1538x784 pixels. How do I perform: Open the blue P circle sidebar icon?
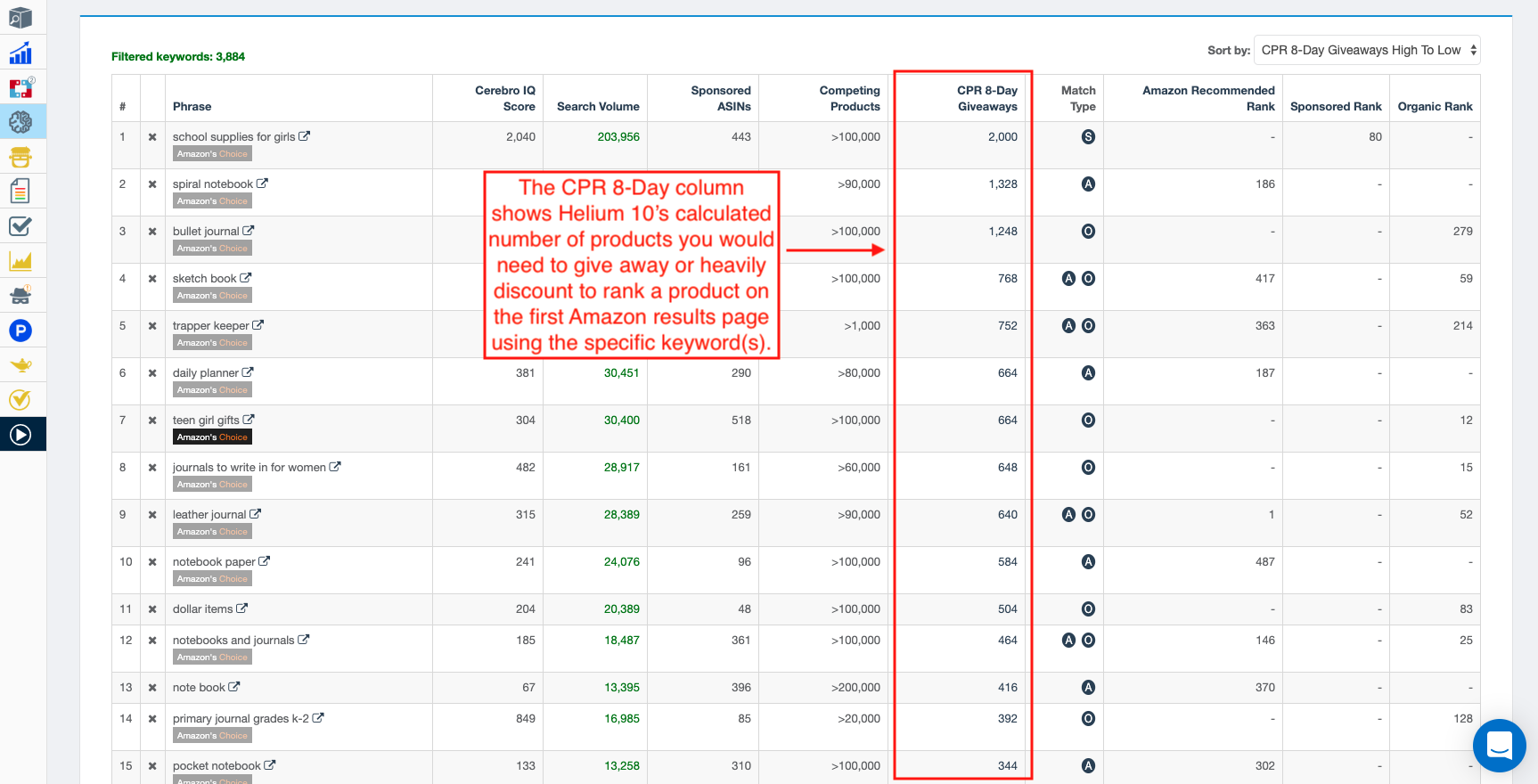(20, 331)
